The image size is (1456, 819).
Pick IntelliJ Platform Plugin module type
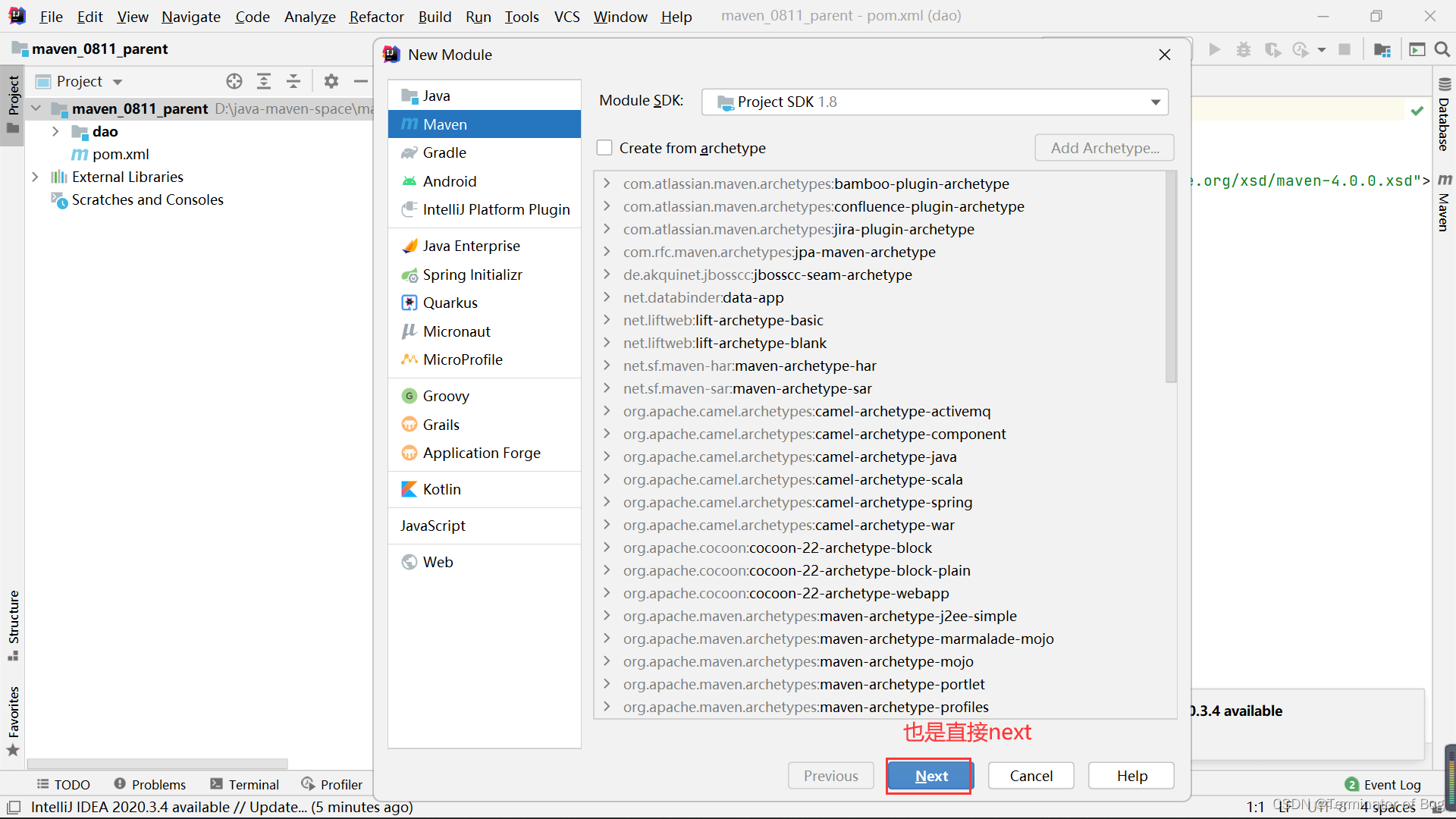pyautogui.click(x=484, y=209)
